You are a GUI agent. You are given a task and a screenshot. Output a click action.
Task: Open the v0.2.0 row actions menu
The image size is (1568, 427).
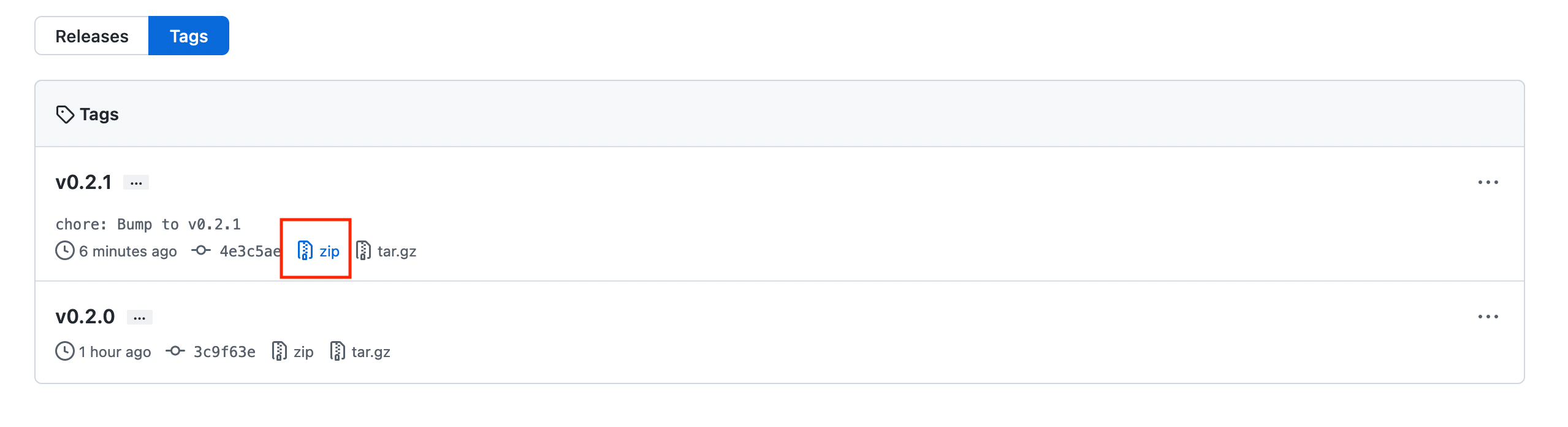coord(1488,317)
